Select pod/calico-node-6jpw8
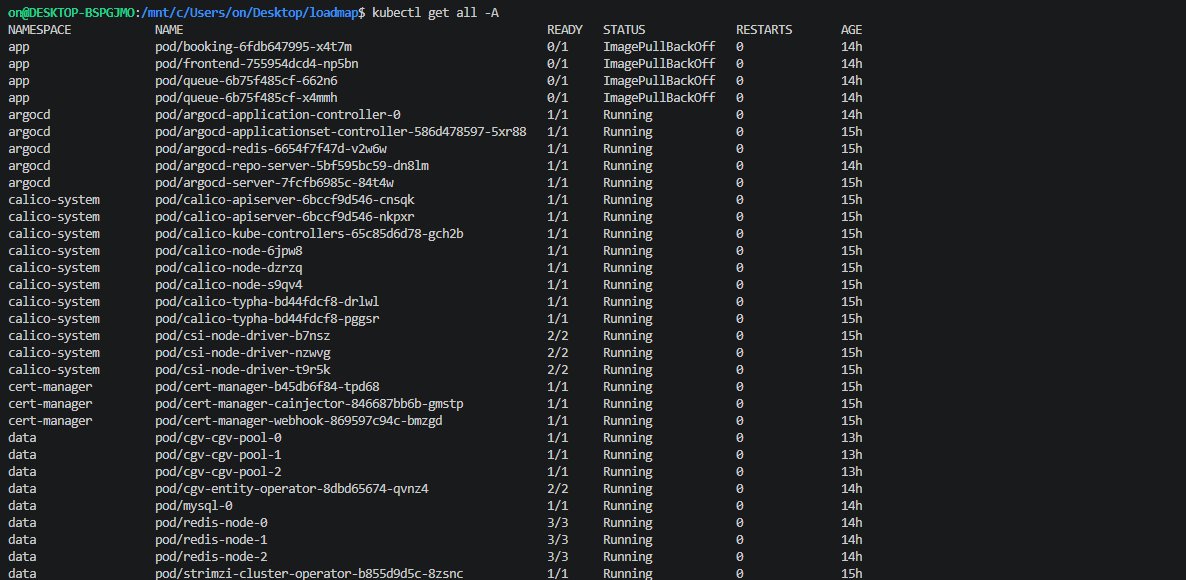Image resolution: width=1186 pixels, height=580 pixels. (x=228, y=250)
